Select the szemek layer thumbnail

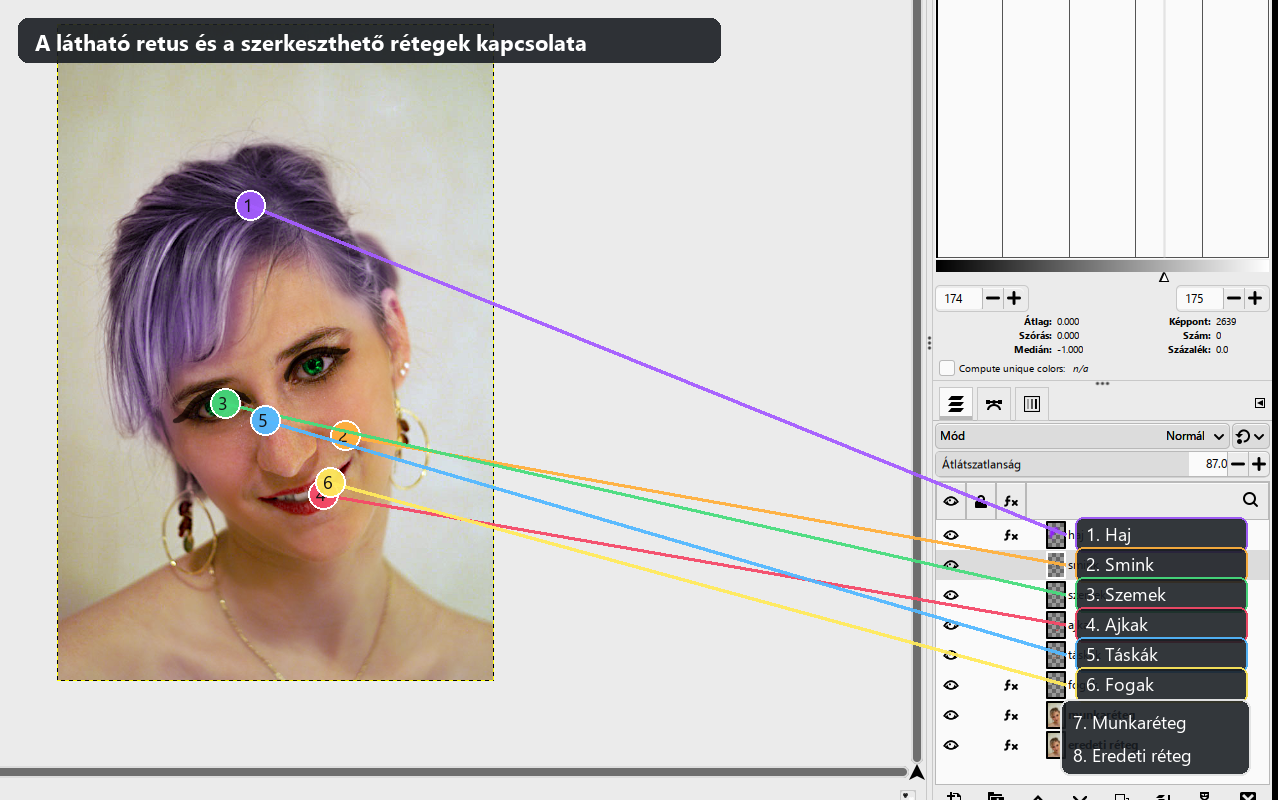click(1056, 595)
